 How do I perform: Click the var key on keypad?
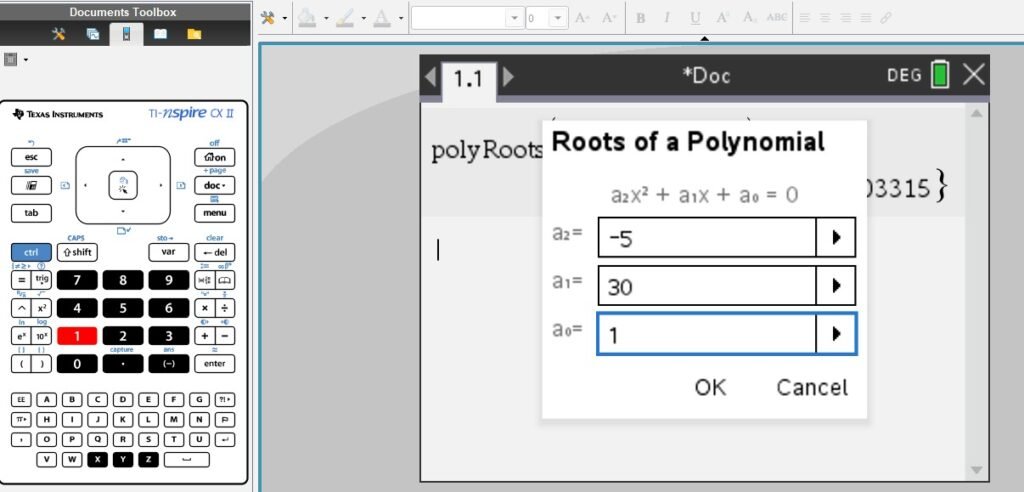(x=168, y=252)
